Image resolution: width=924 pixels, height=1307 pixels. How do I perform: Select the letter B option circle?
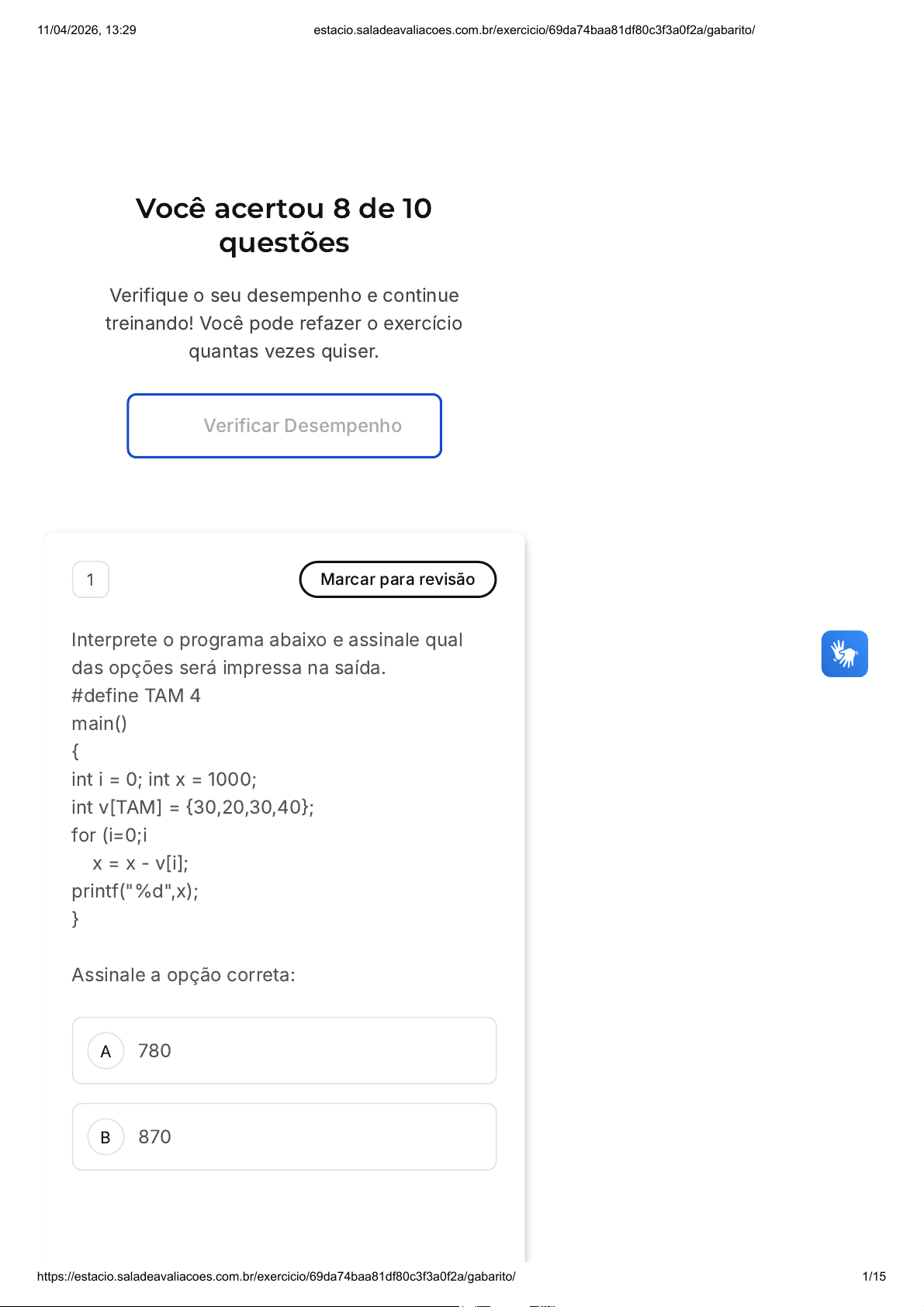point(106,1137)
